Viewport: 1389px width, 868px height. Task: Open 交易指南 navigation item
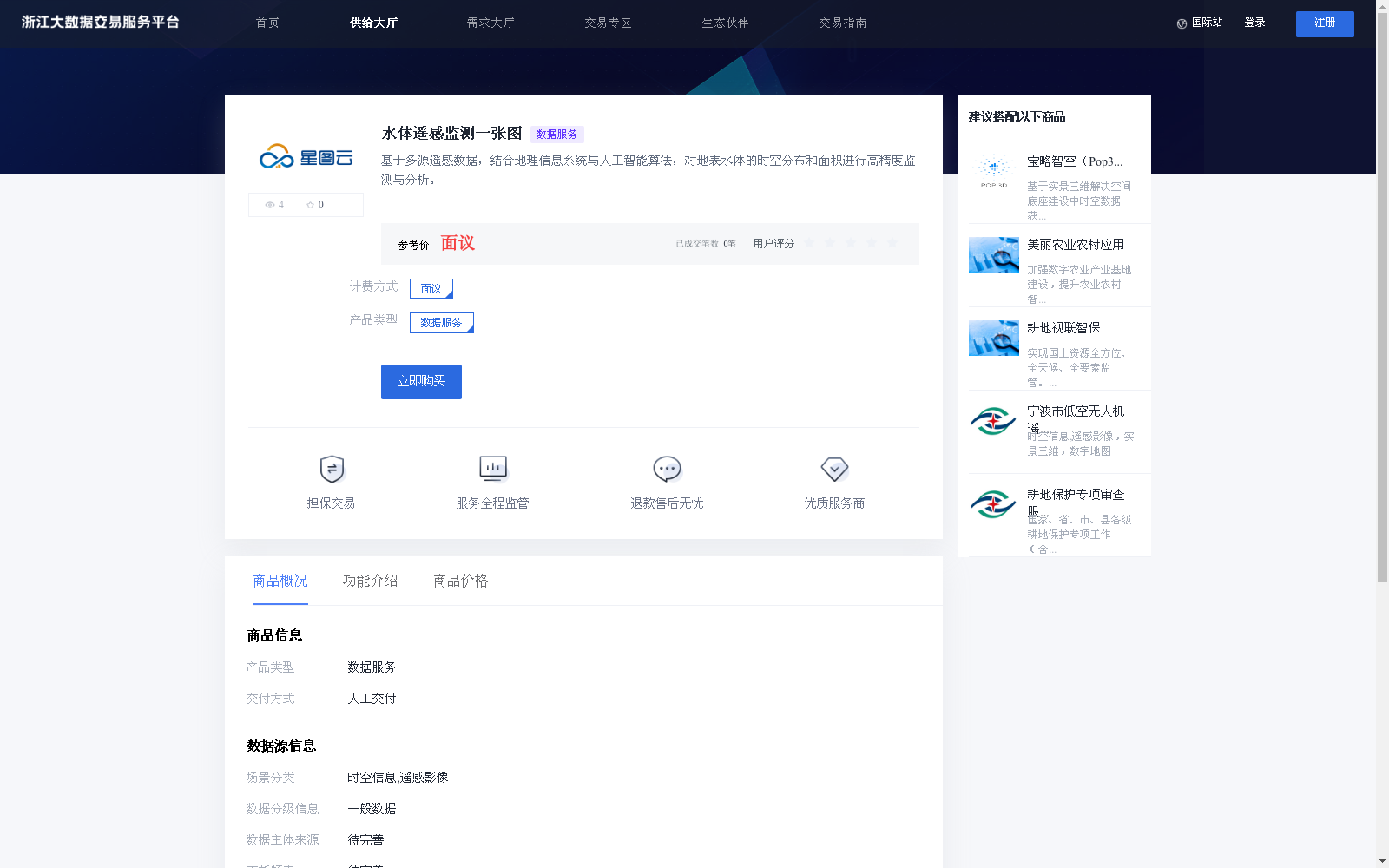pos(842,23)
